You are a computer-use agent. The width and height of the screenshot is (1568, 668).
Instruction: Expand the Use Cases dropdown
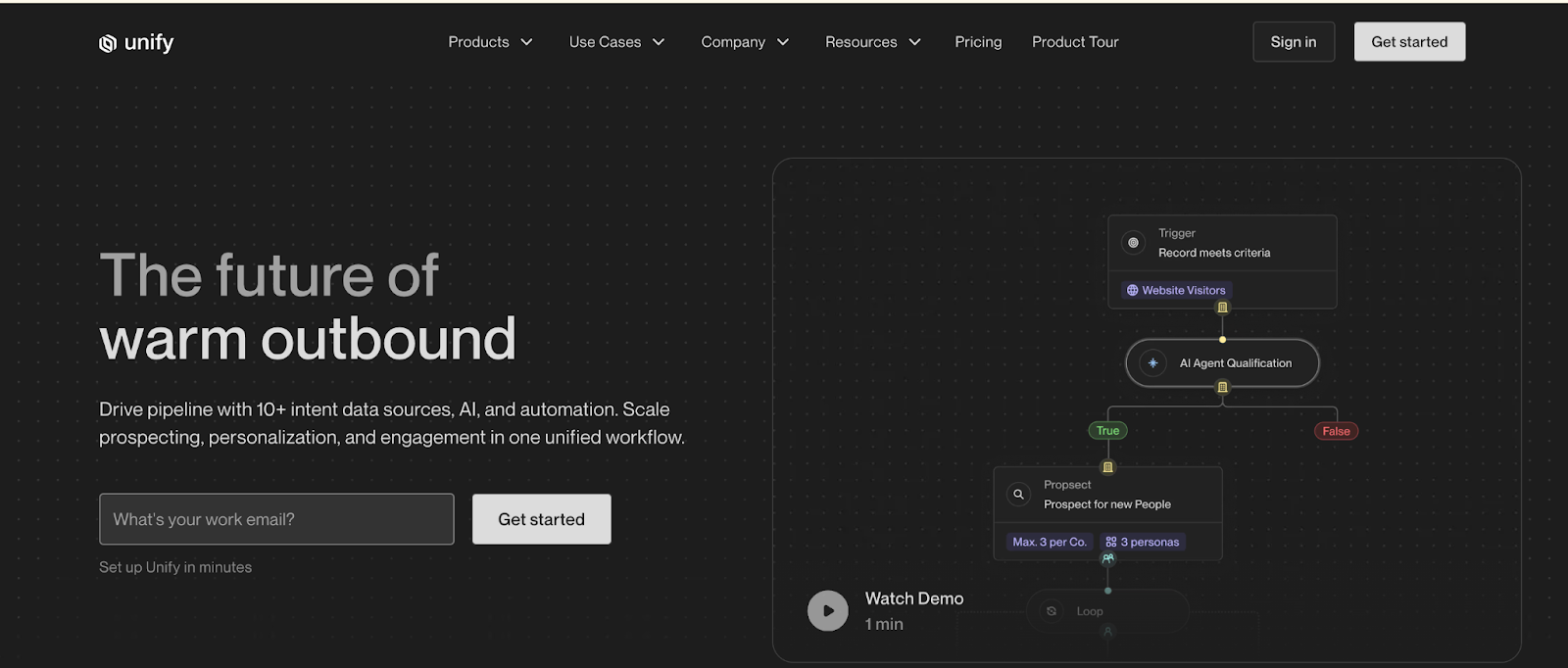pos(616,42)
